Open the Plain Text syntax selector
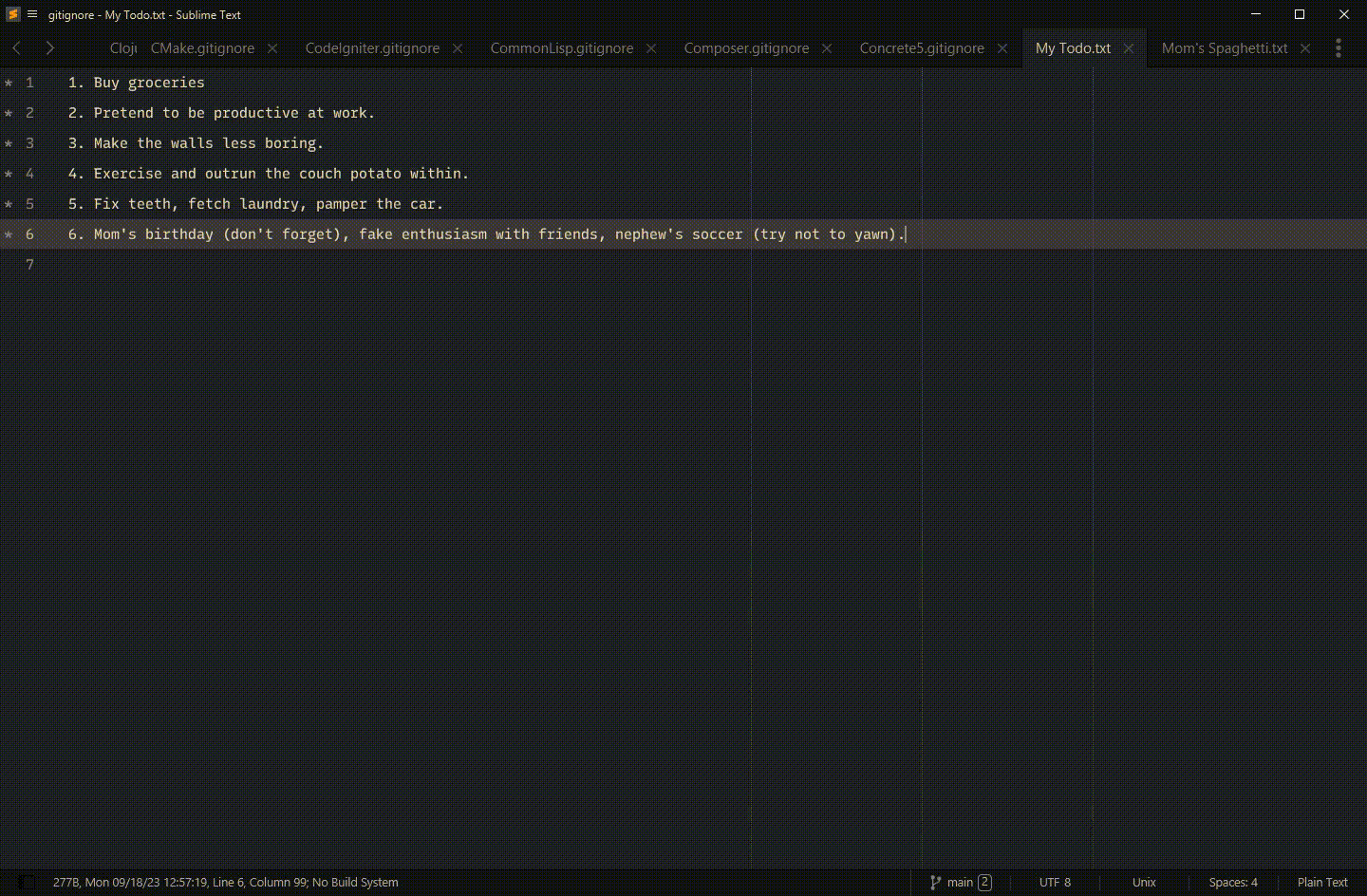Screen dimensions: 1367x896 pos(1322,882)
